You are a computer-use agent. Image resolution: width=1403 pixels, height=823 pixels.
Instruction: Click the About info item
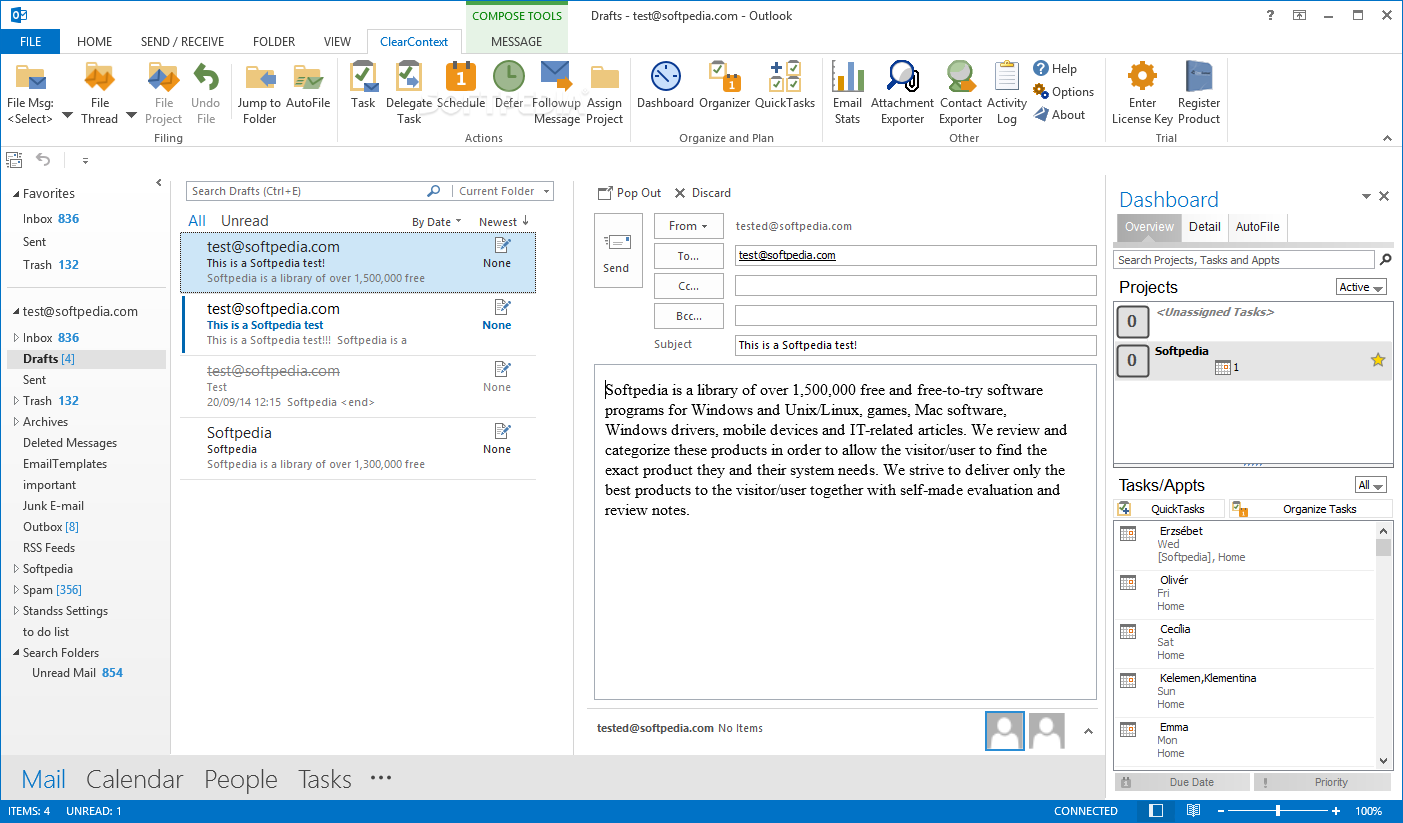pos(1060,115)
